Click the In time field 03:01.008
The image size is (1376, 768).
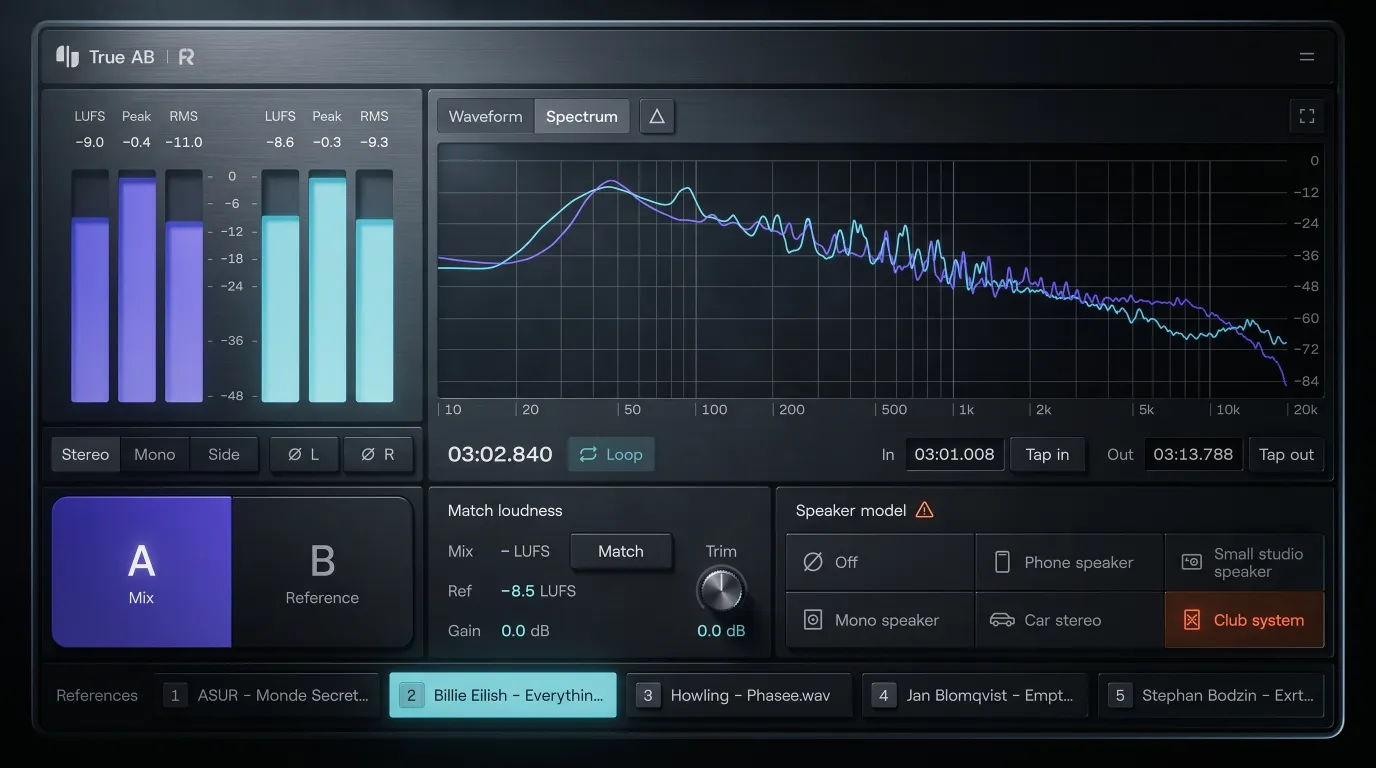(955, 454)
